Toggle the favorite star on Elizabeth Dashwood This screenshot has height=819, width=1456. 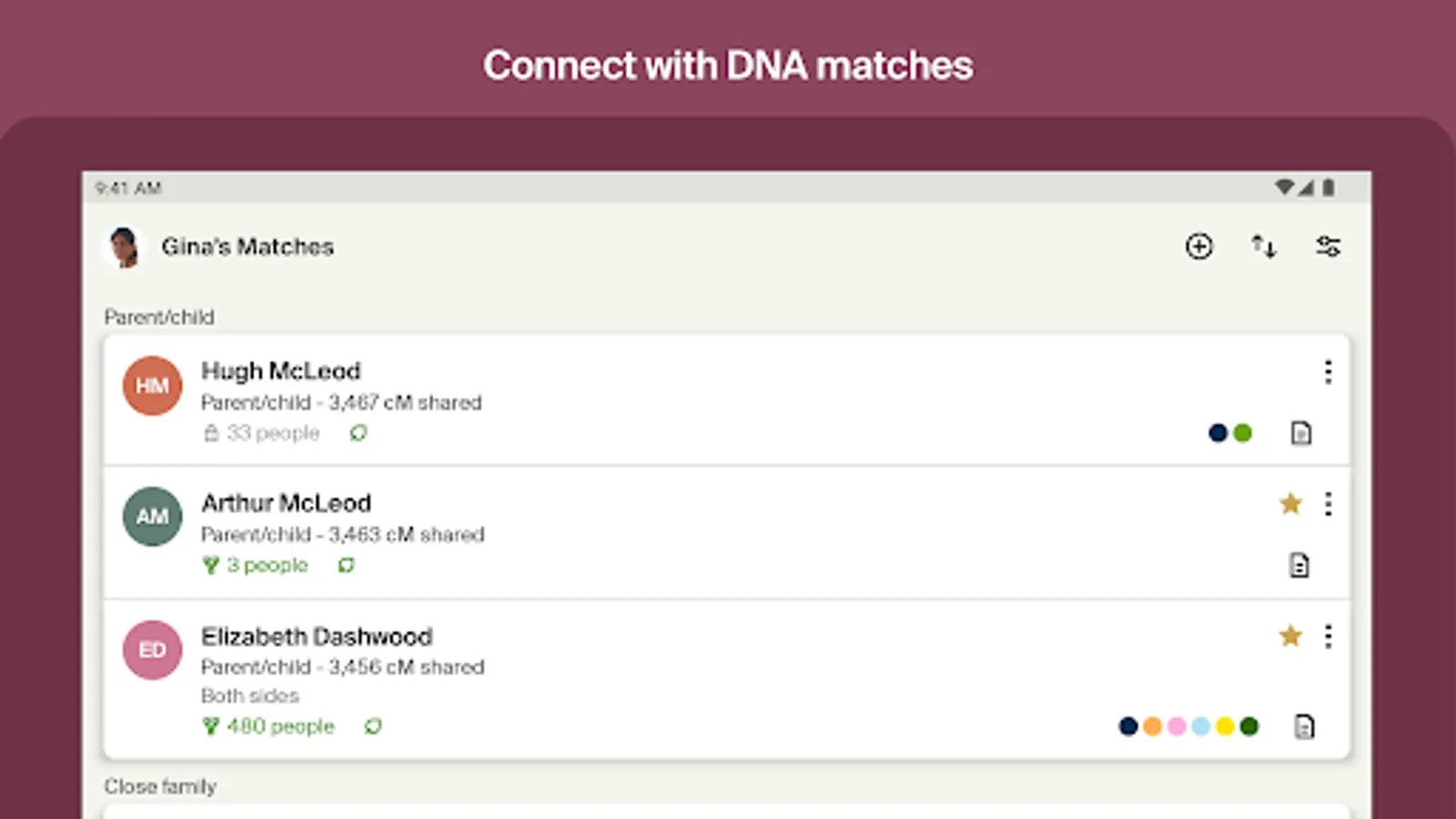(1290, 636)
